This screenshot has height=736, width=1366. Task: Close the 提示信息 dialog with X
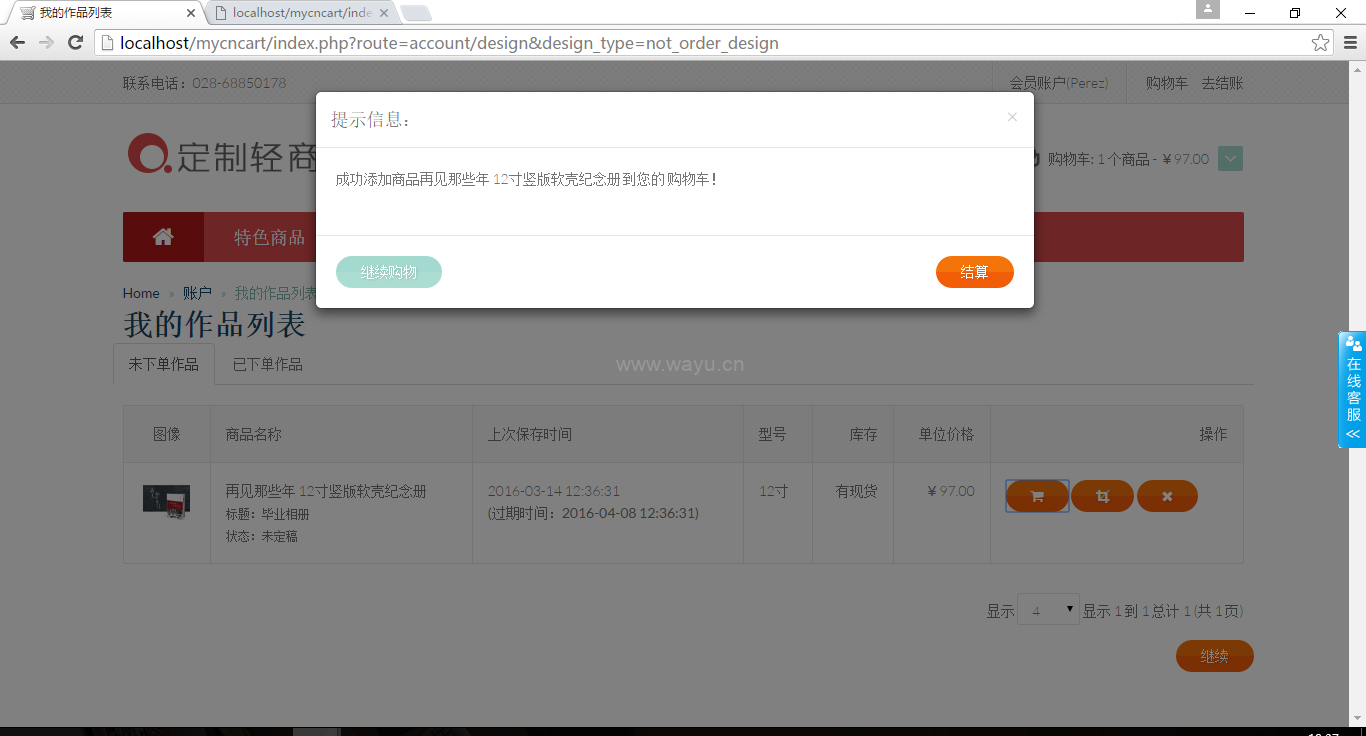[1012, 117]
